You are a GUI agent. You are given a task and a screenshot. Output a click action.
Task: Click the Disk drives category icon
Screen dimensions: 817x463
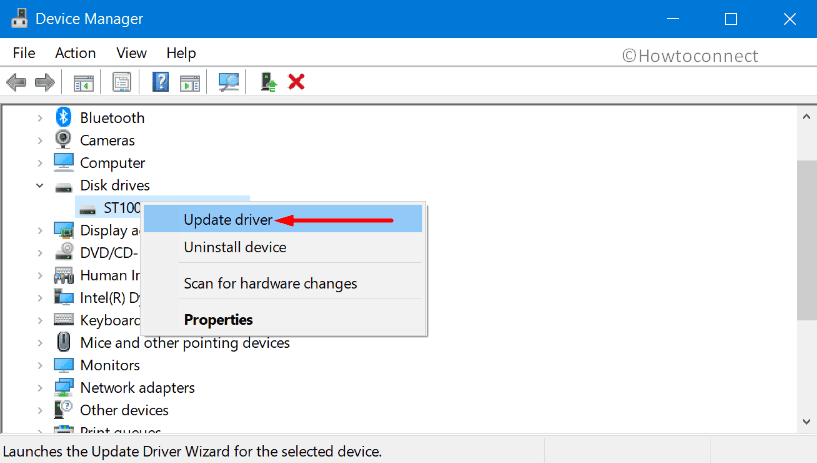click(64, 187)
